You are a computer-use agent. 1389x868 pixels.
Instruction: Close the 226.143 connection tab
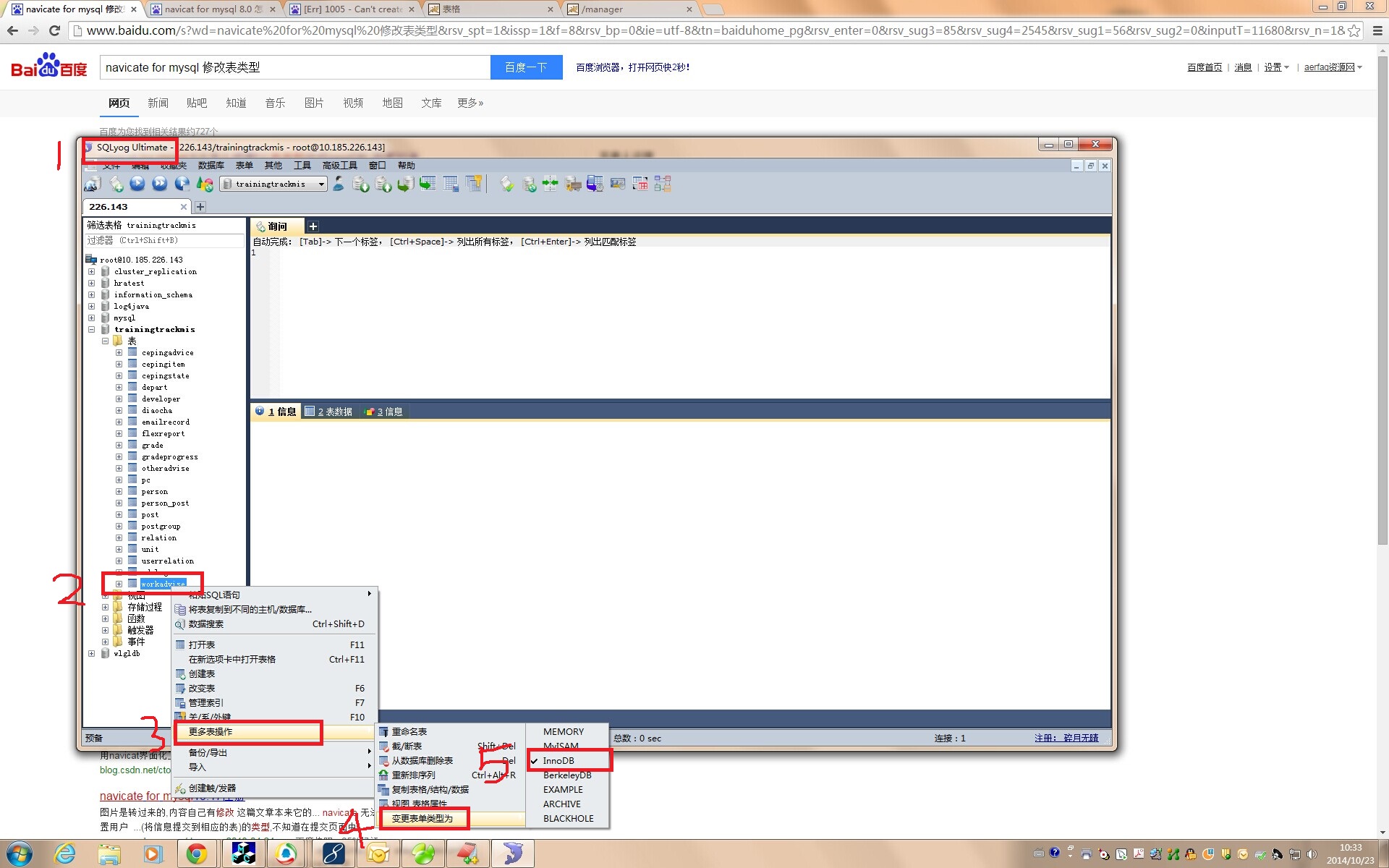[184, 207]
